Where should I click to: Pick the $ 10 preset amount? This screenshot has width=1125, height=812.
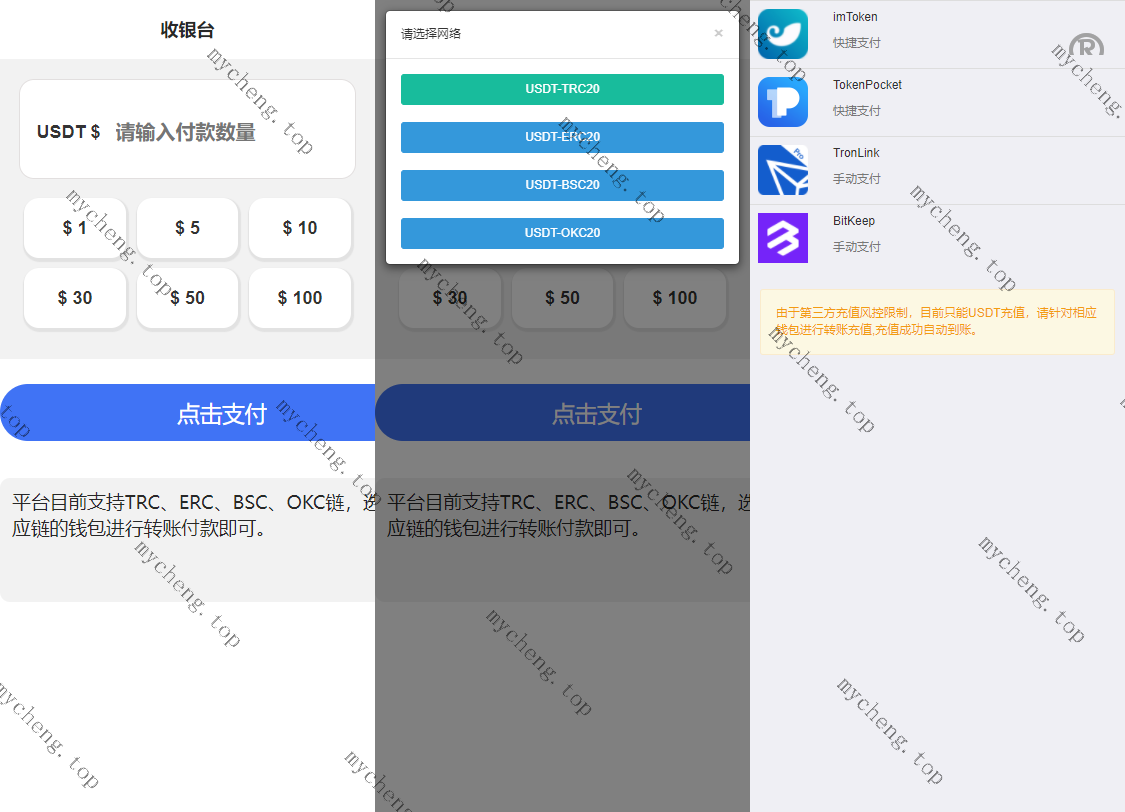(x=300, y=228)
